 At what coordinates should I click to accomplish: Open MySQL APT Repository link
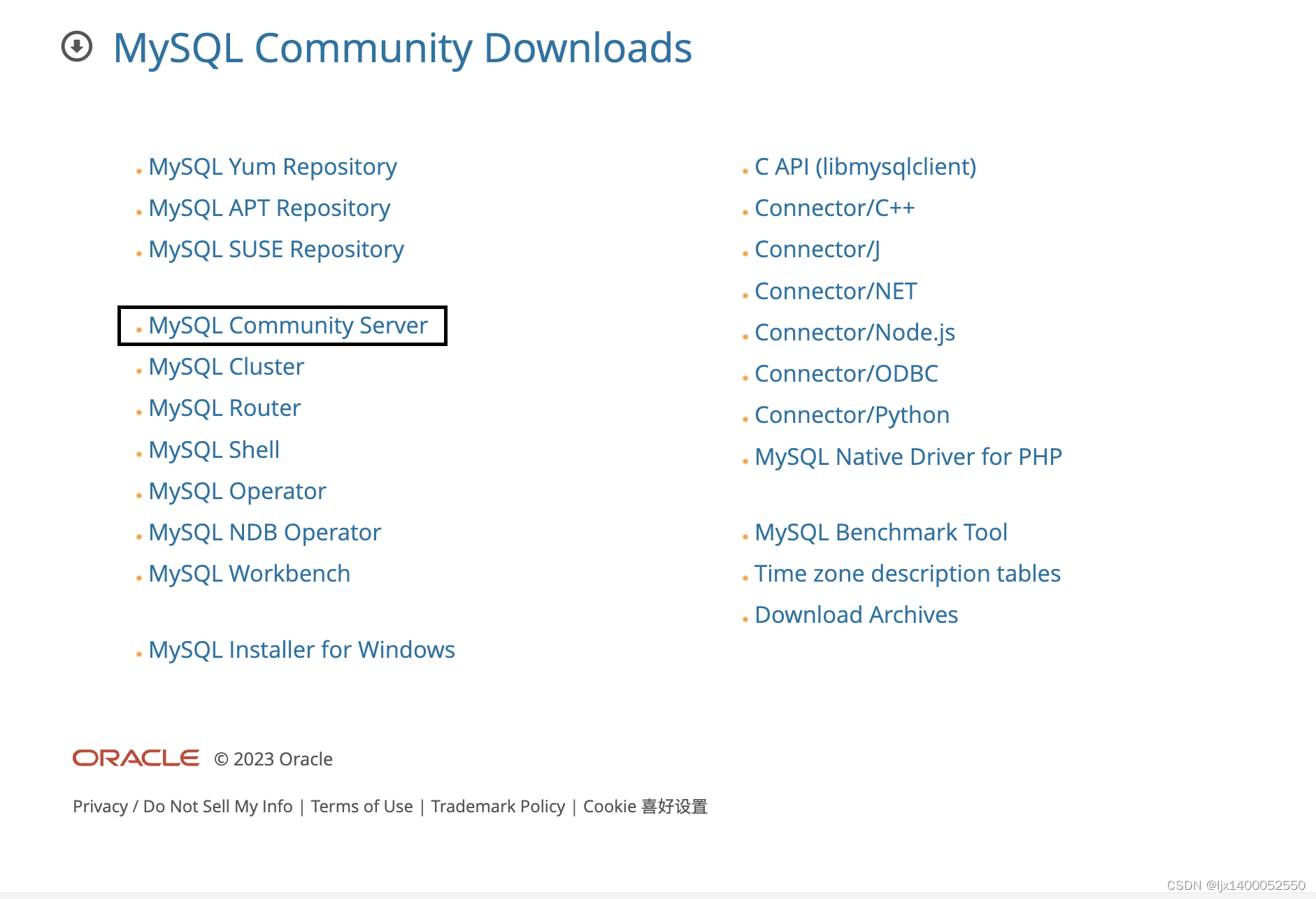click(269, 208)
